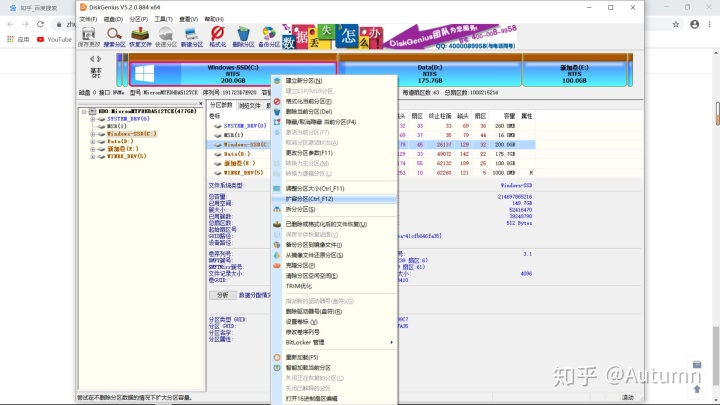Expand Data(D:) tree node

coord(92,141)
